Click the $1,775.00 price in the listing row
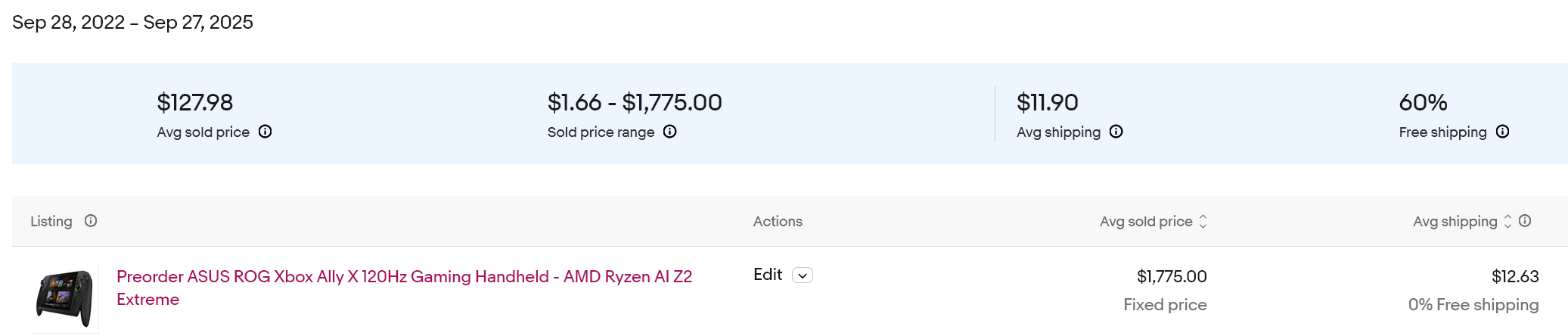This screenshot has width=1568, height=336. pyautogui.click(x=1172, y=276)
